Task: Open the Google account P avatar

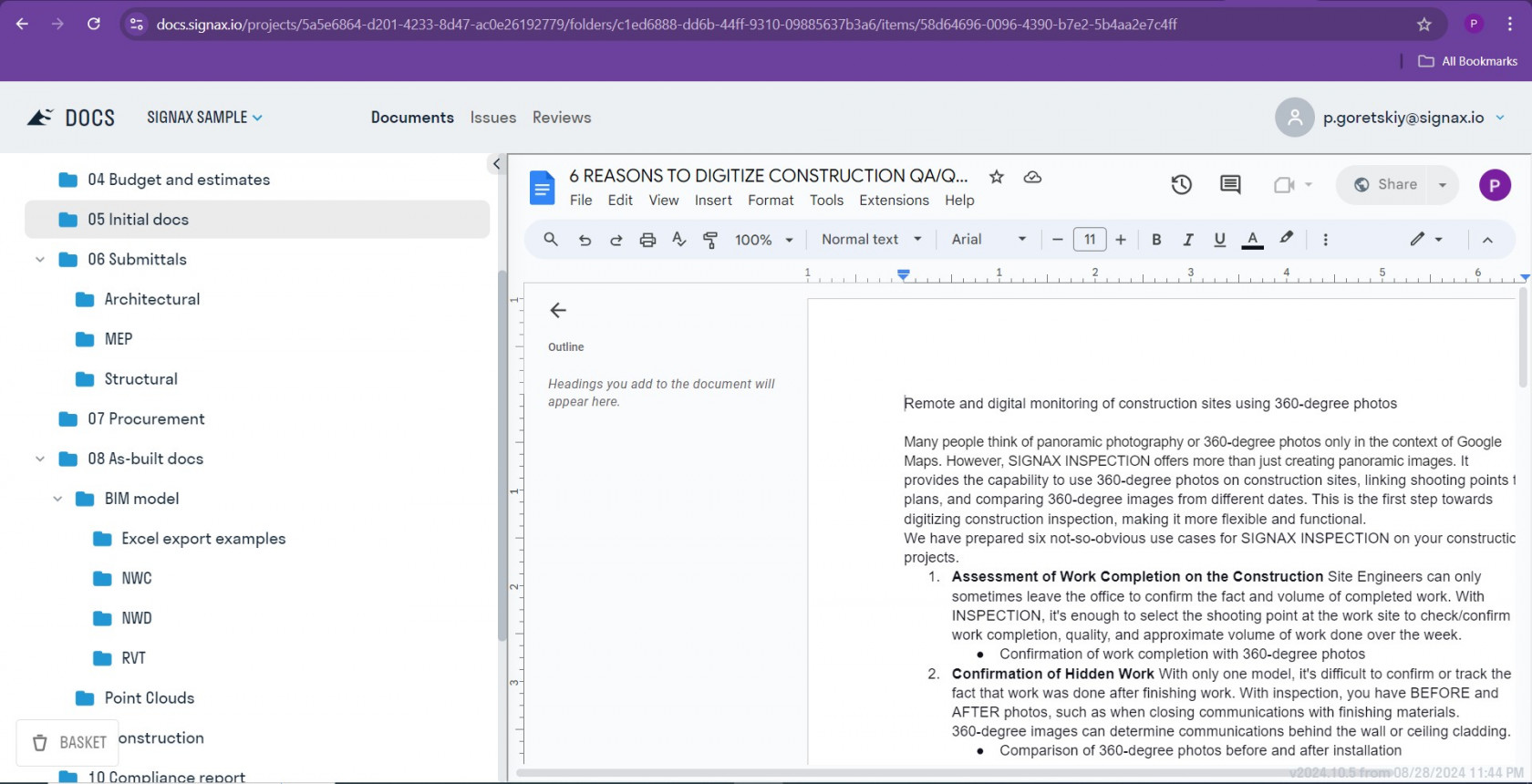Action: [x=1495, y=185]
